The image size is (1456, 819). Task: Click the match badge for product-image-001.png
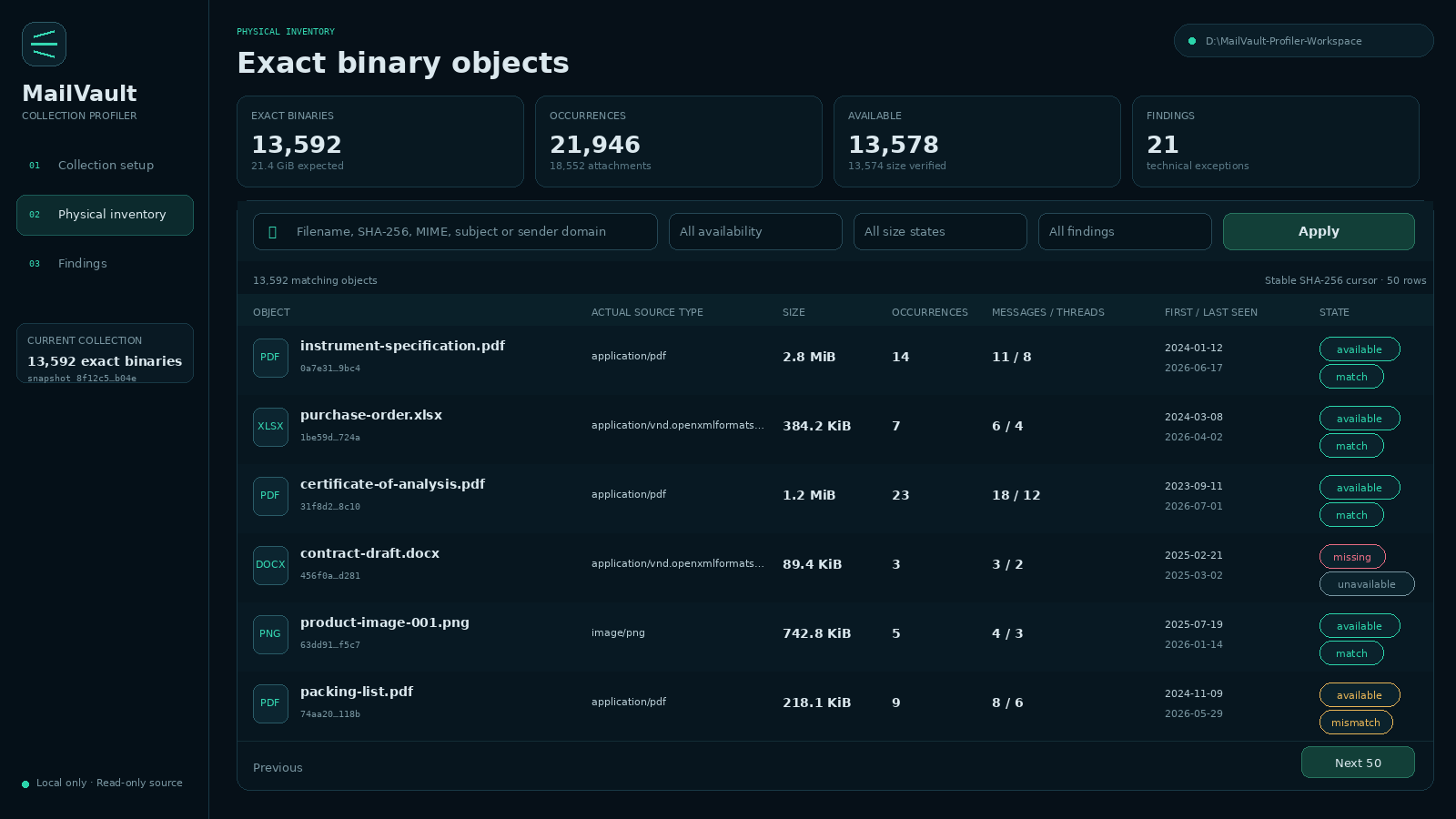pos(1351,653)
